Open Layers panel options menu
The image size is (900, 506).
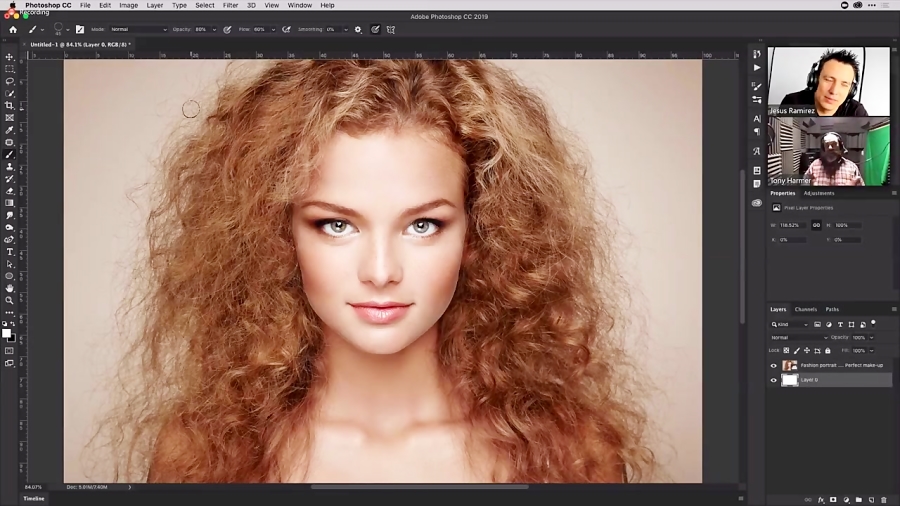pyautogui.click(x=894, y=309)
